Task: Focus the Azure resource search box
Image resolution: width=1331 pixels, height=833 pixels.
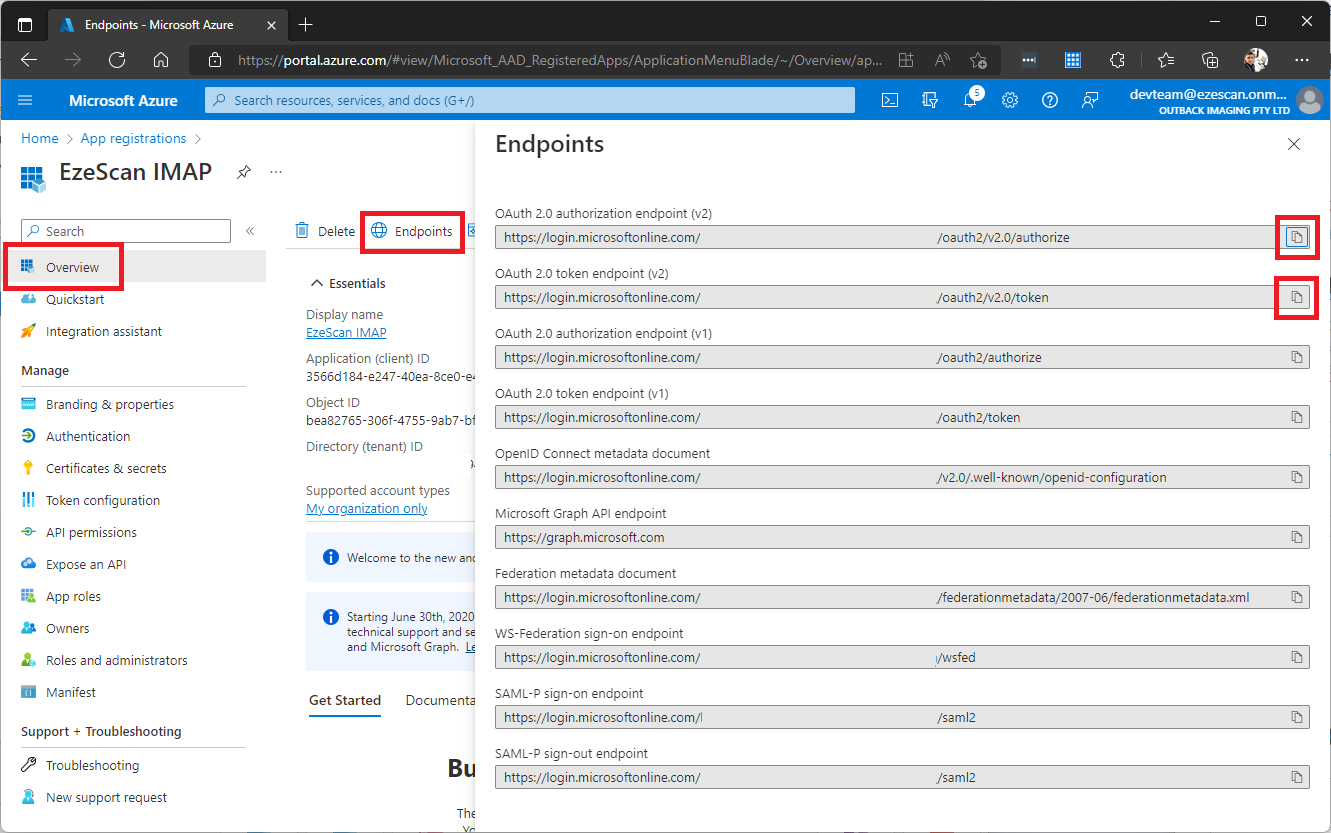Action: tap(530, 100)
